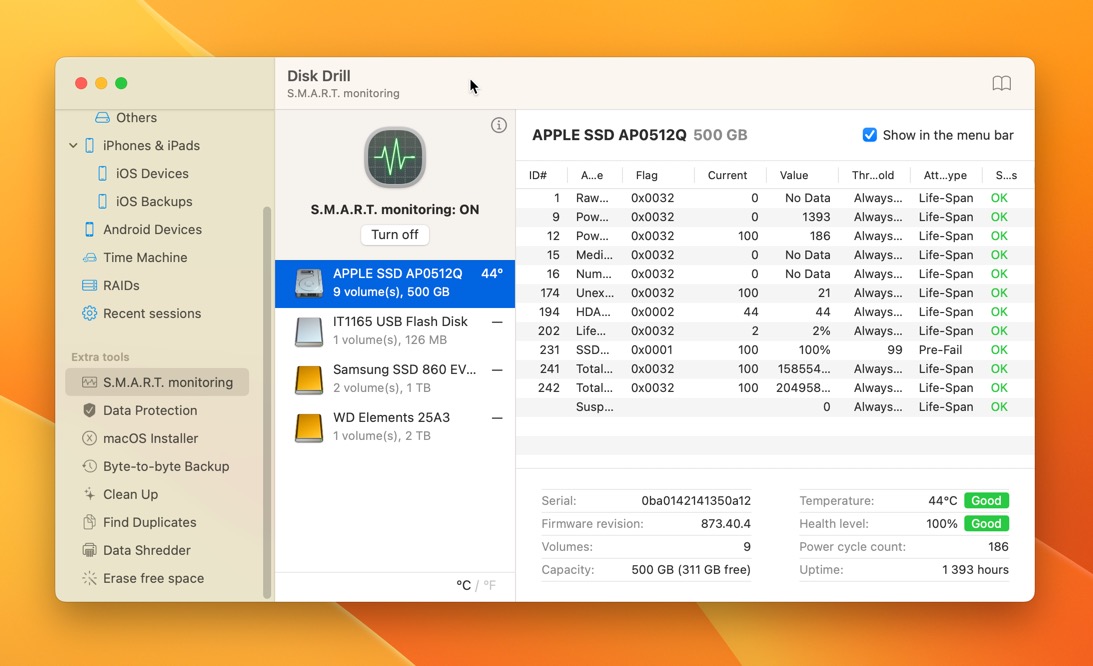Collapse the iPhones & iPads group

[73, 146]
